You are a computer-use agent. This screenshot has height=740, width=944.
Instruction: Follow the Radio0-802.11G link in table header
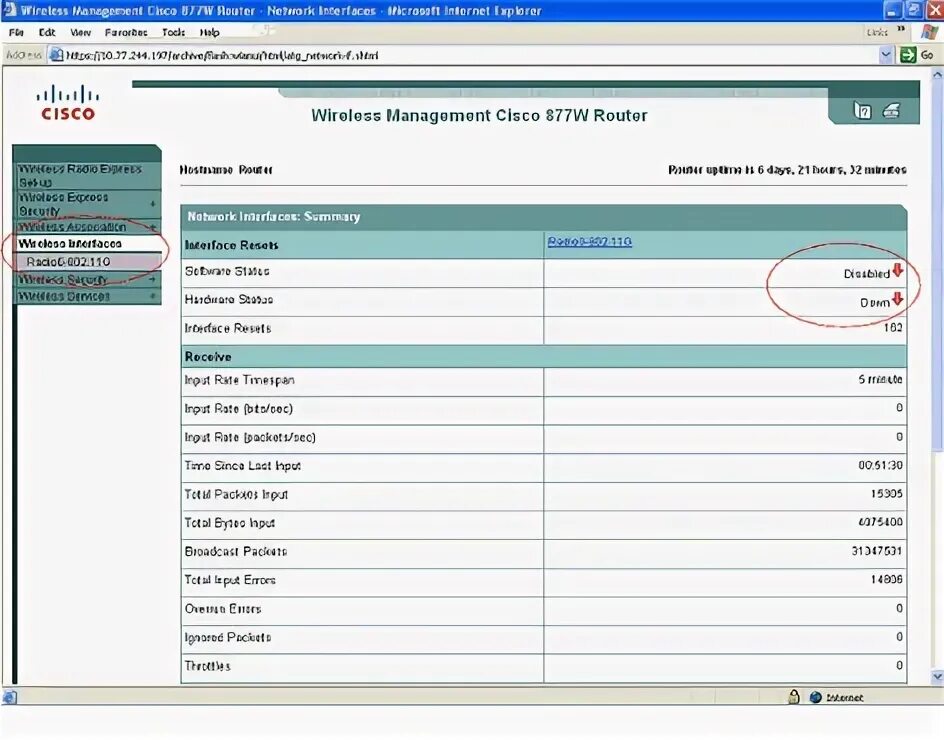(x=589, y=241)
